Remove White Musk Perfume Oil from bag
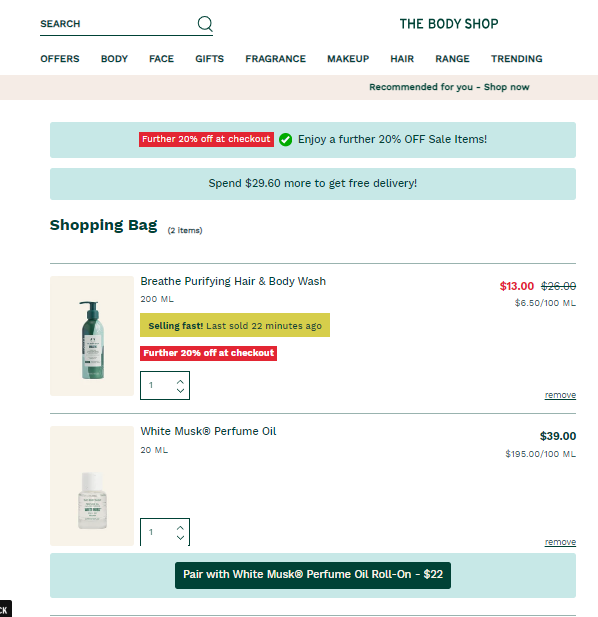598x617 pixels. pos(560,542)
